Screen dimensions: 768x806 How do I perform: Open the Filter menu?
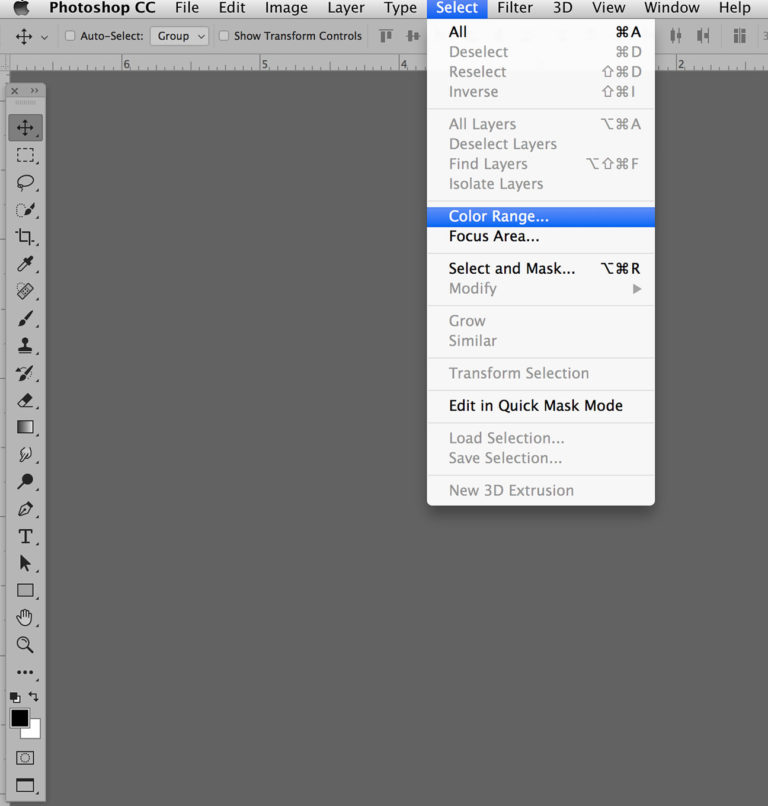click(x=515, y=8)
